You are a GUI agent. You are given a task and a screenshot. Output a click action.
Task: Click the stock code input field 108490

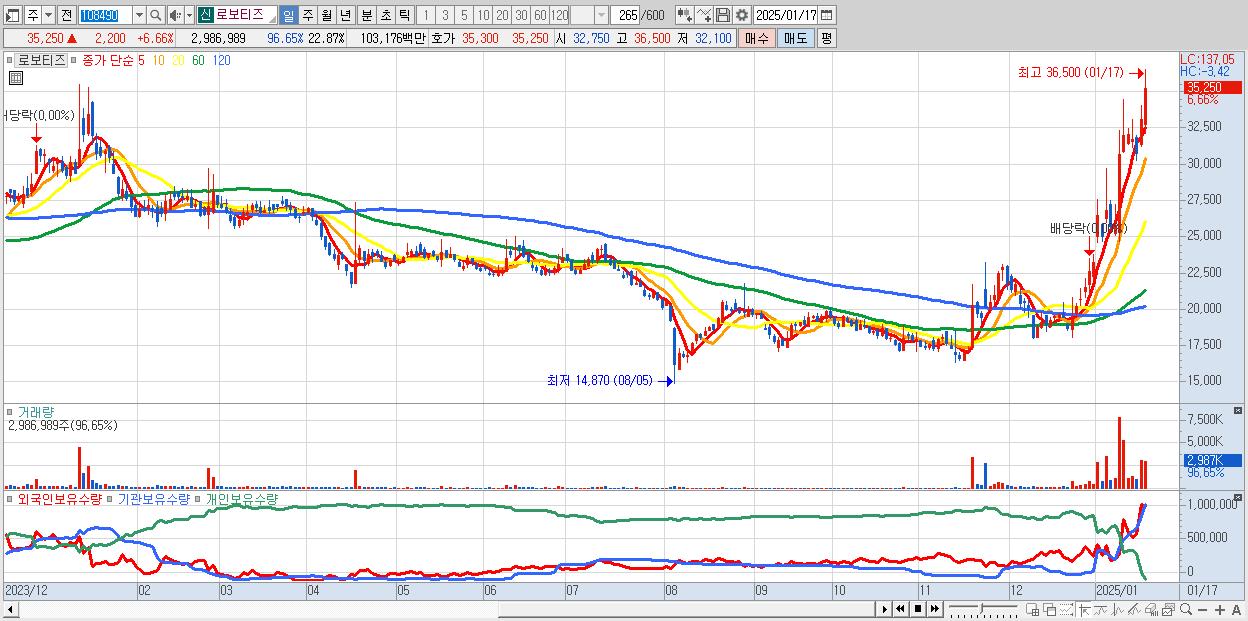105,15
